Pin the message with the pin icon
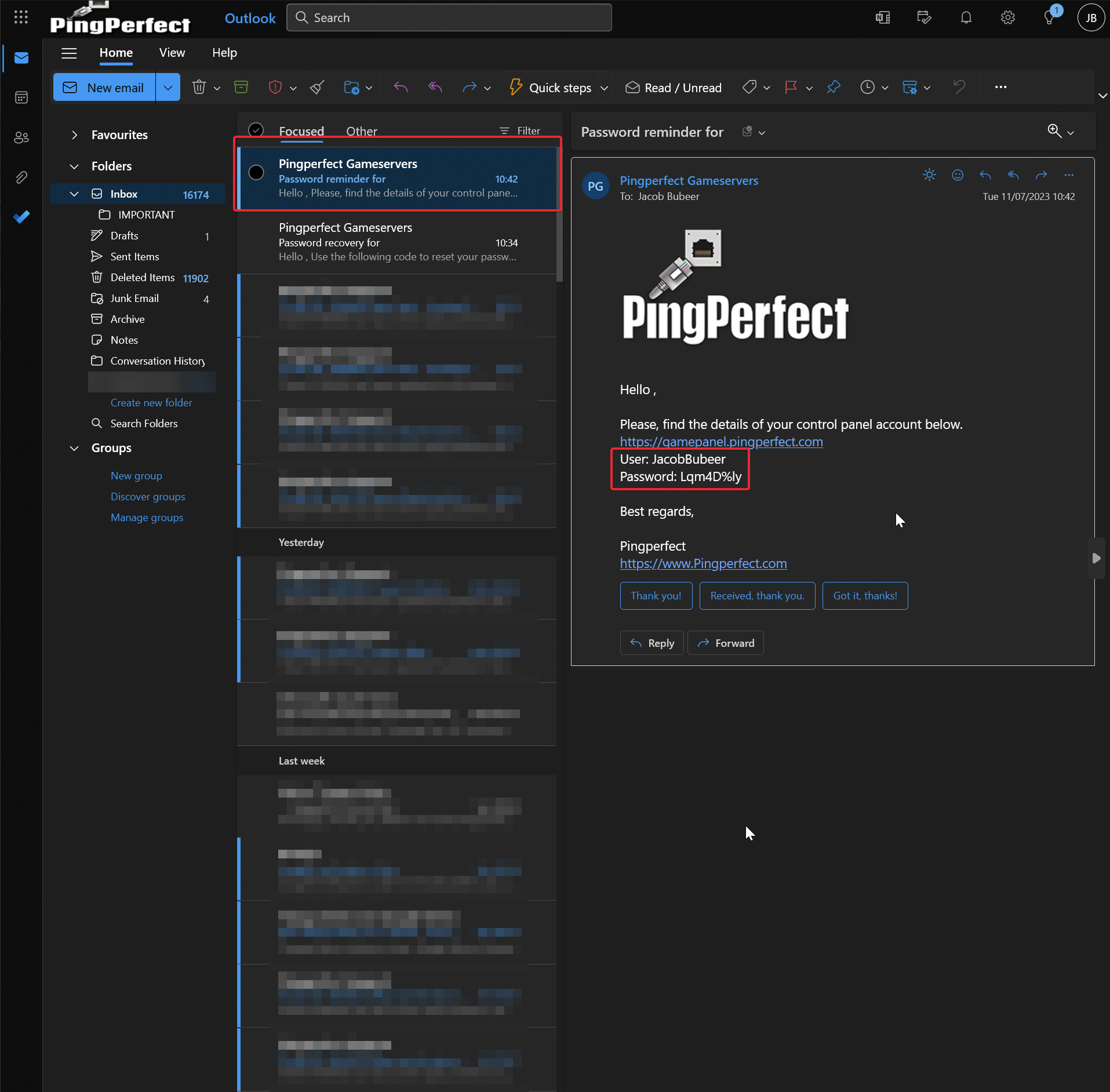Image resolution: width=1110 pixels, height=1092 pixels. 834,88
